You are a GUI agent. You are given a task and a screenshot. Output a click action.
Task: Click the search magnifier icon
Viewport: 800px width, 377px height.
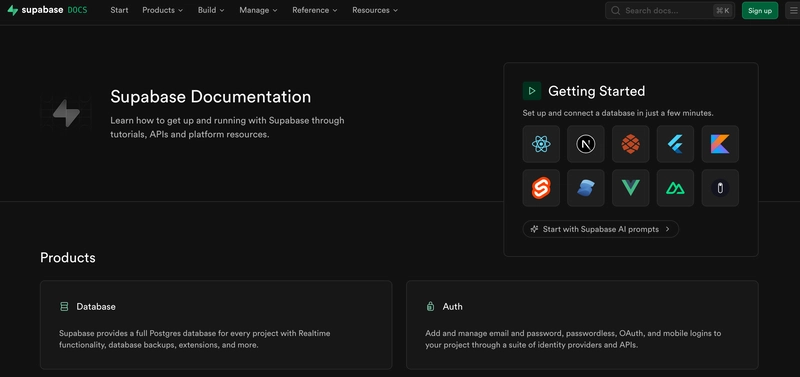[616, 10]
